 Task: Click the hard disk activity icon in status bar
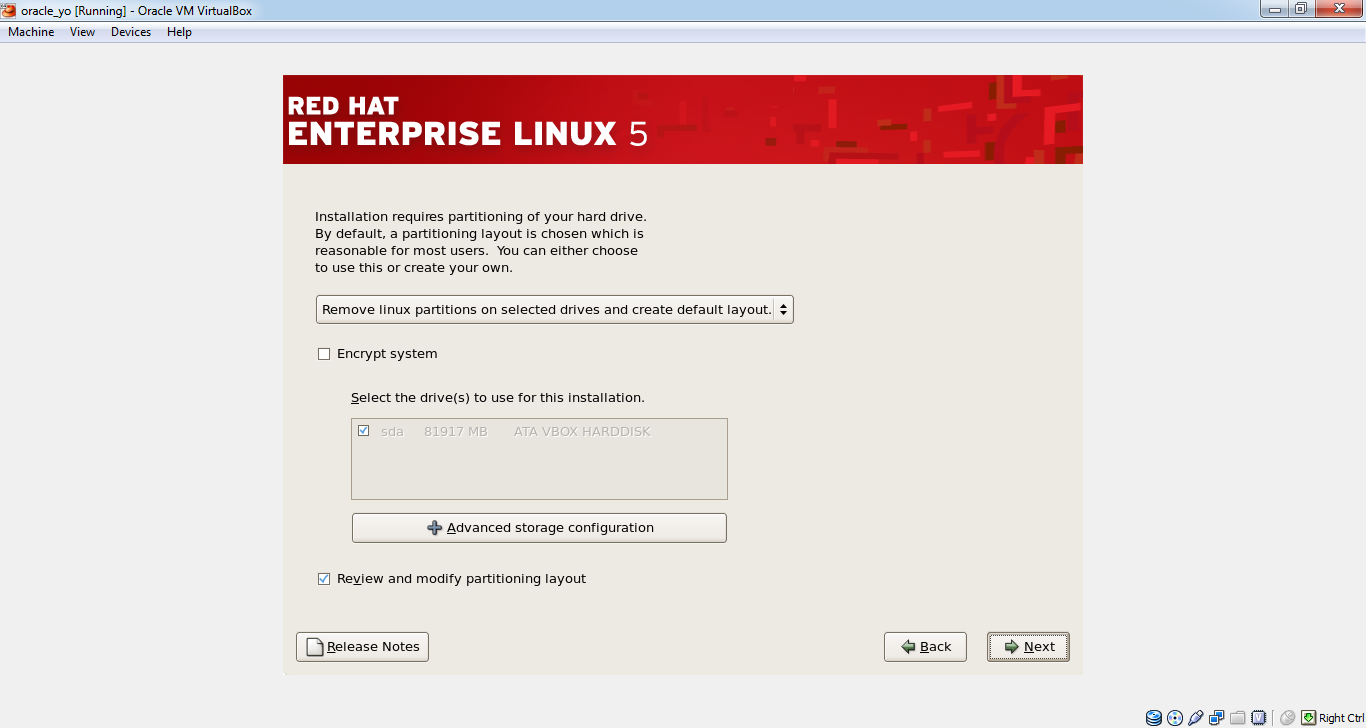pos(1154,718)
